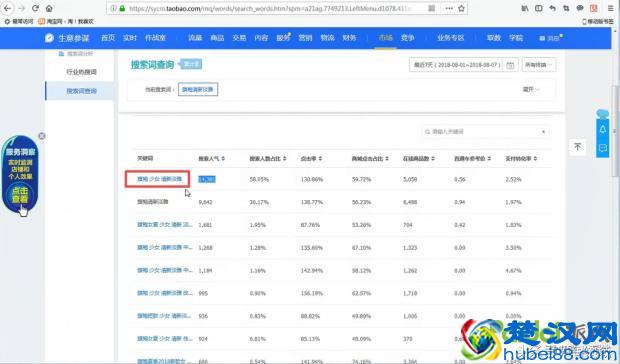Open the 物流 section
The height and width of the screenshot is (364, 620).
pos(327,38)
